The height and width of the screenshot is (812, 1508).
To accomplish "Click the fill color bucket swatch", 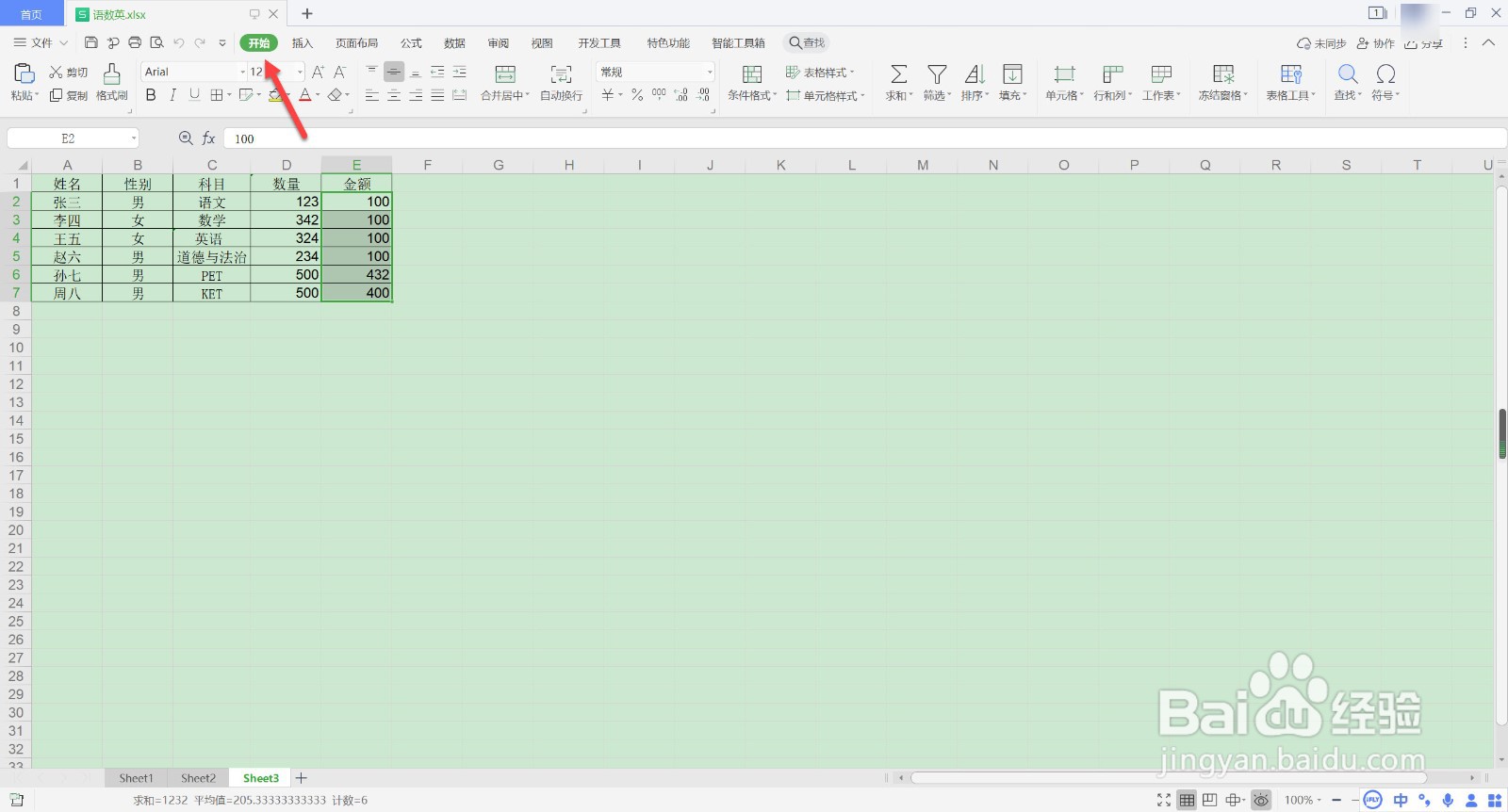I will [275, 95].
